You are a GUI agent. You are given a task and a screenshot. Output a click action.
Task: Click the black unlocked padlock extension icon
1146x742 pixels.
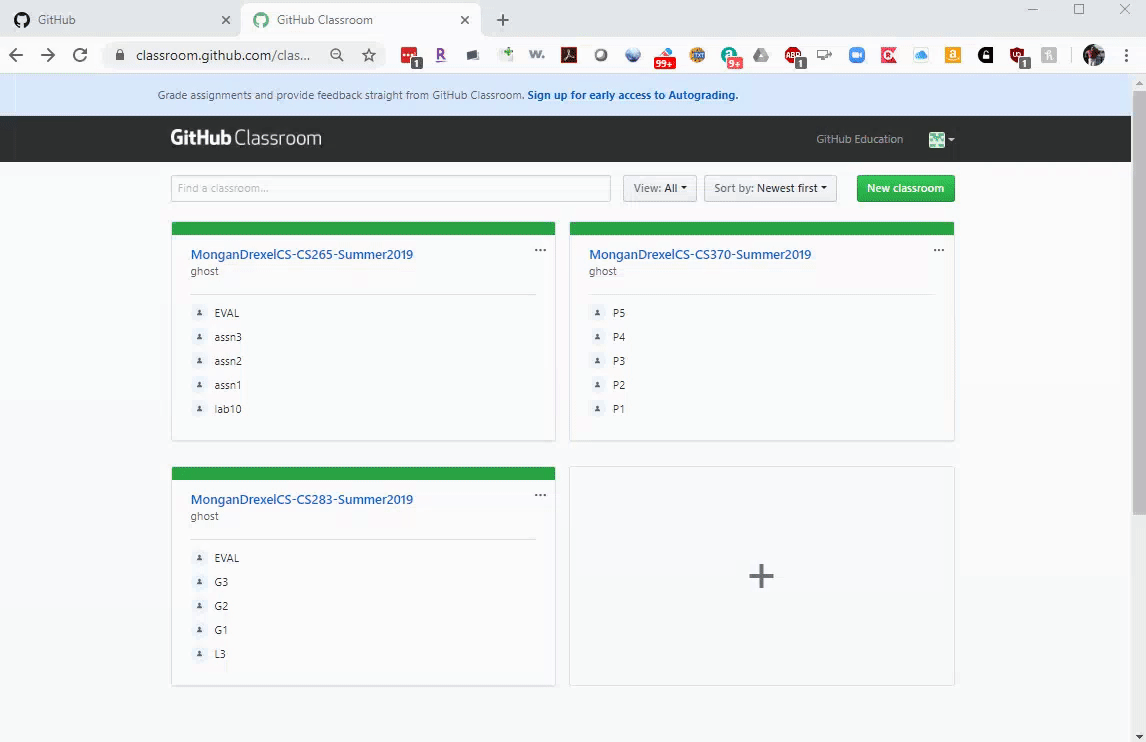pyautogui.click(x=985, y=55)
